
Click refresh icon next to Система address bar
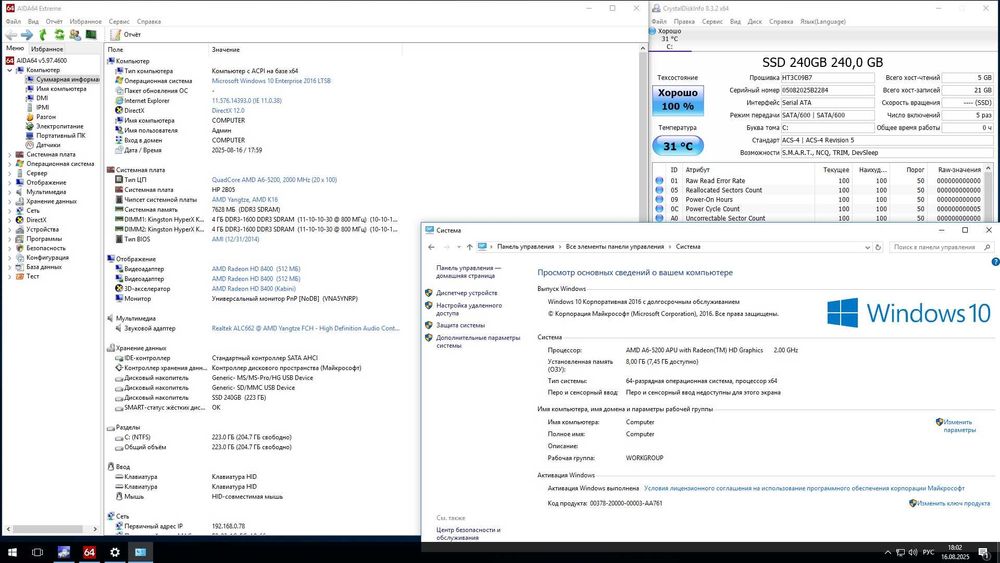tap(878, 247)
